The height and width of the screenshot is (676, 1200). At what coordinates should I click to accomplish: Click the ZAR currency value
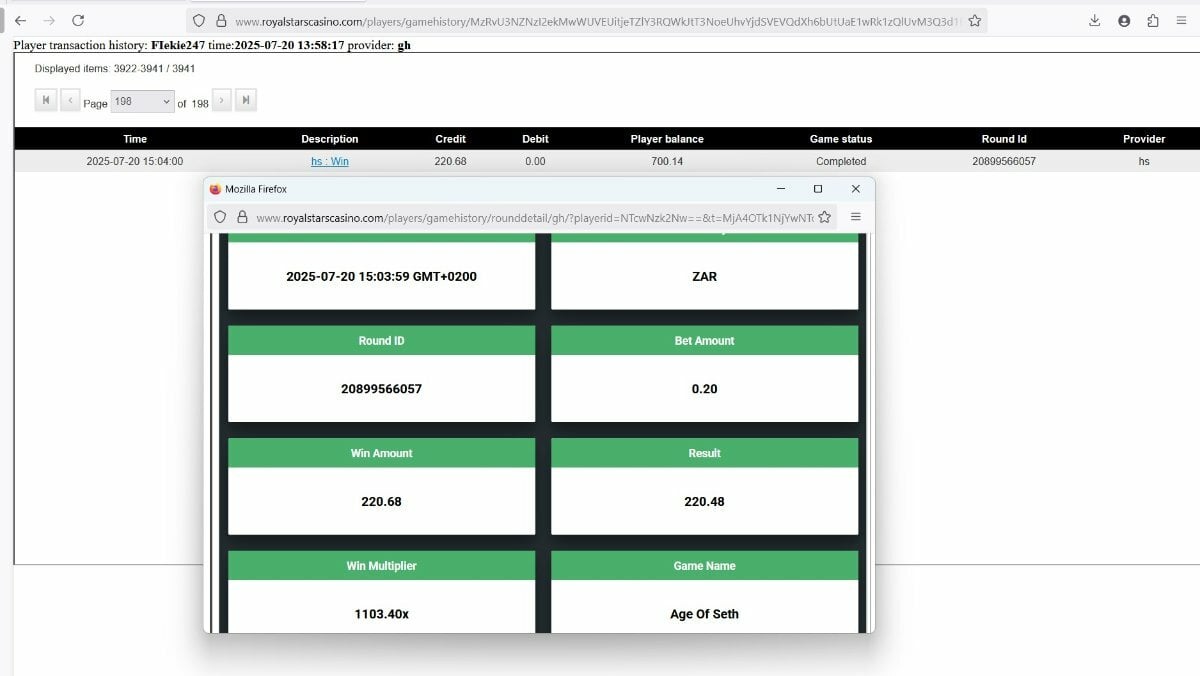pyautogui.click(x=705, y=276)
